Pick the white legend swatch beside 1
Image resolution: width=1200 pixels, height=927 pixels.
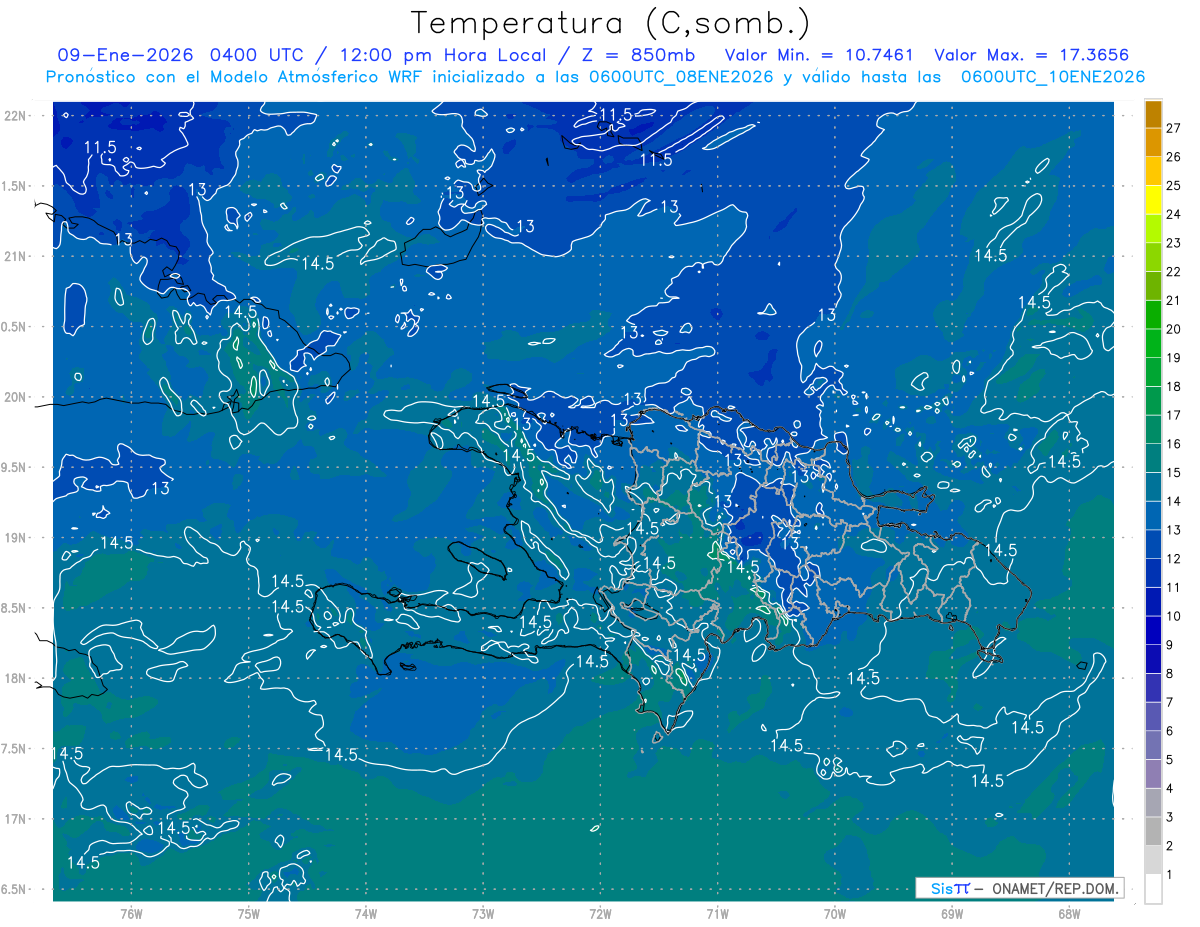coord(1153,889)
